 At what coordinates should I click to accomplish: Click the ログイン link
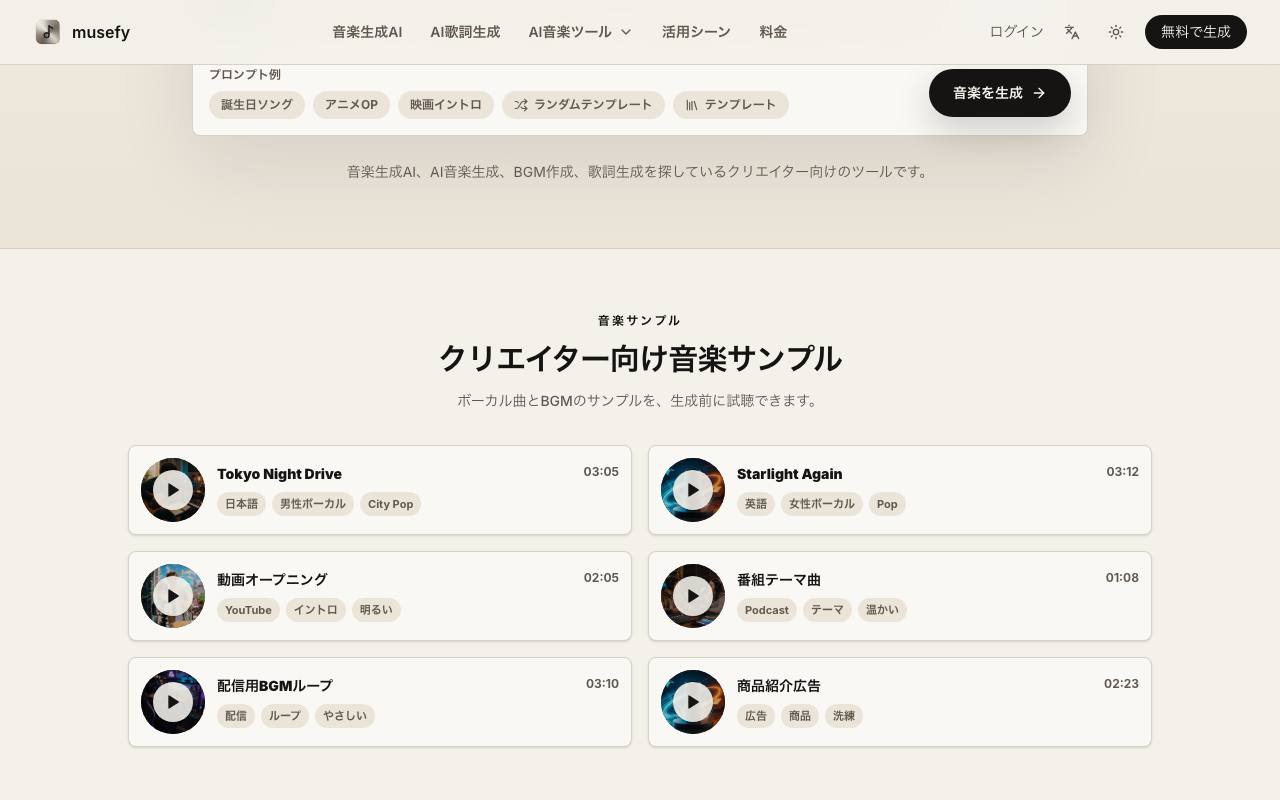pos(1016,32)
